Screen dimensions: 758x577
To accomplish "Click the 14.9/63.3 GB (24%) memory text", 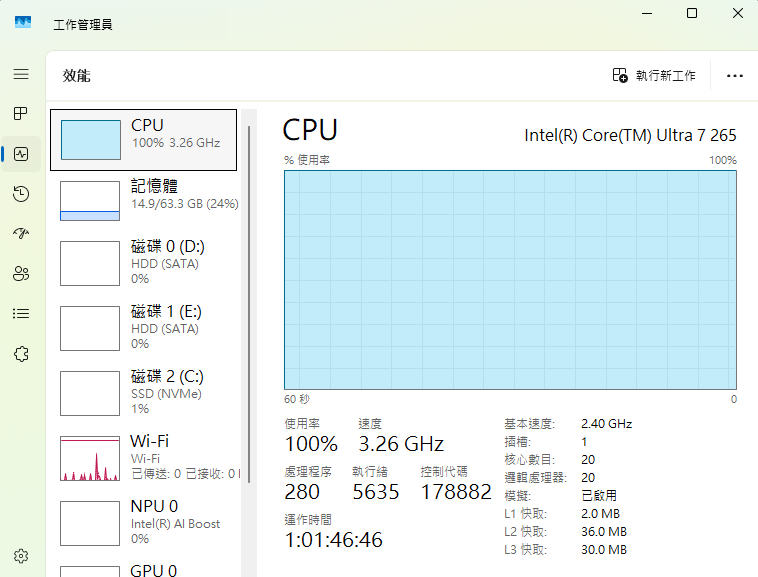I will tap(185, 203).
